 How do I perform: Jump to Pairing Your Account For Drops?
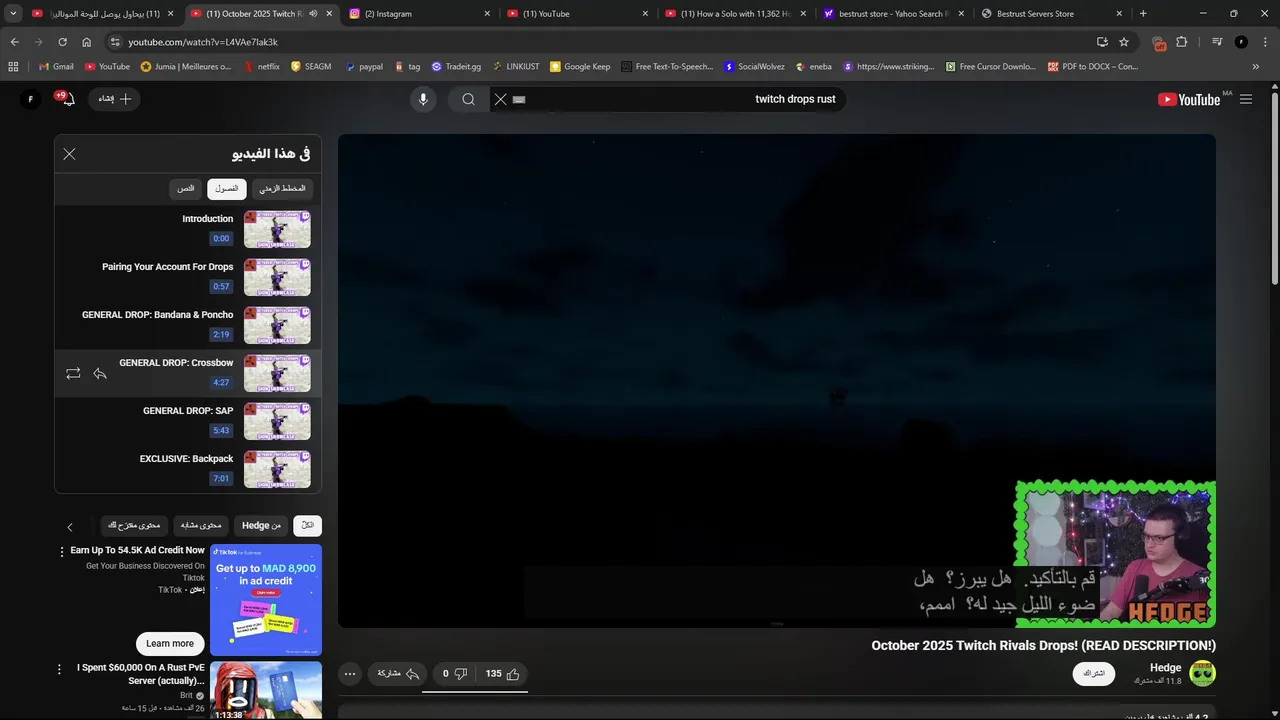coord(188,277)
